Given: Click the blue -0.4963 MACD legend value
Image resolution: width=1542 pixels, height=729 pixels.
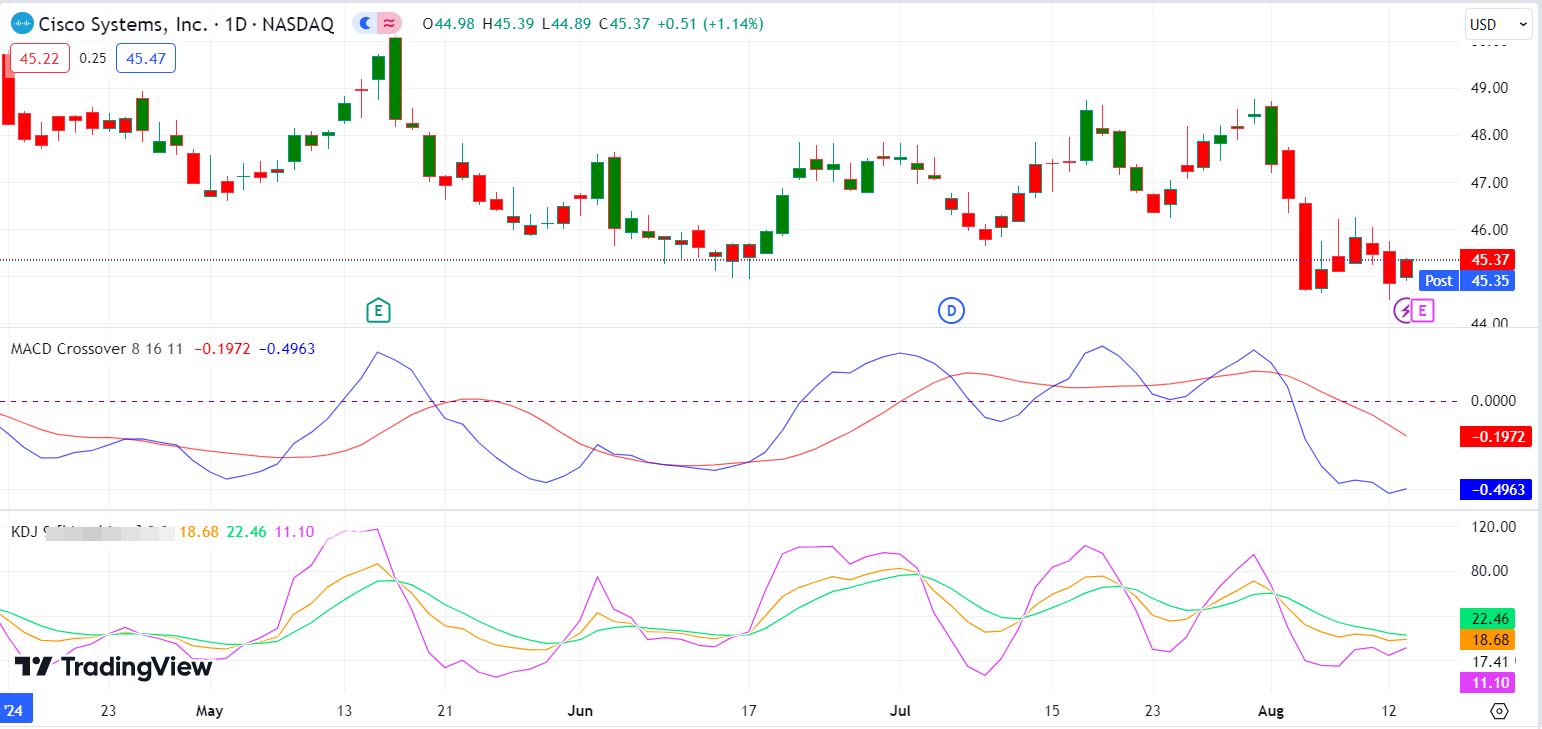Looking at the screenshot, I should point(287,348).
